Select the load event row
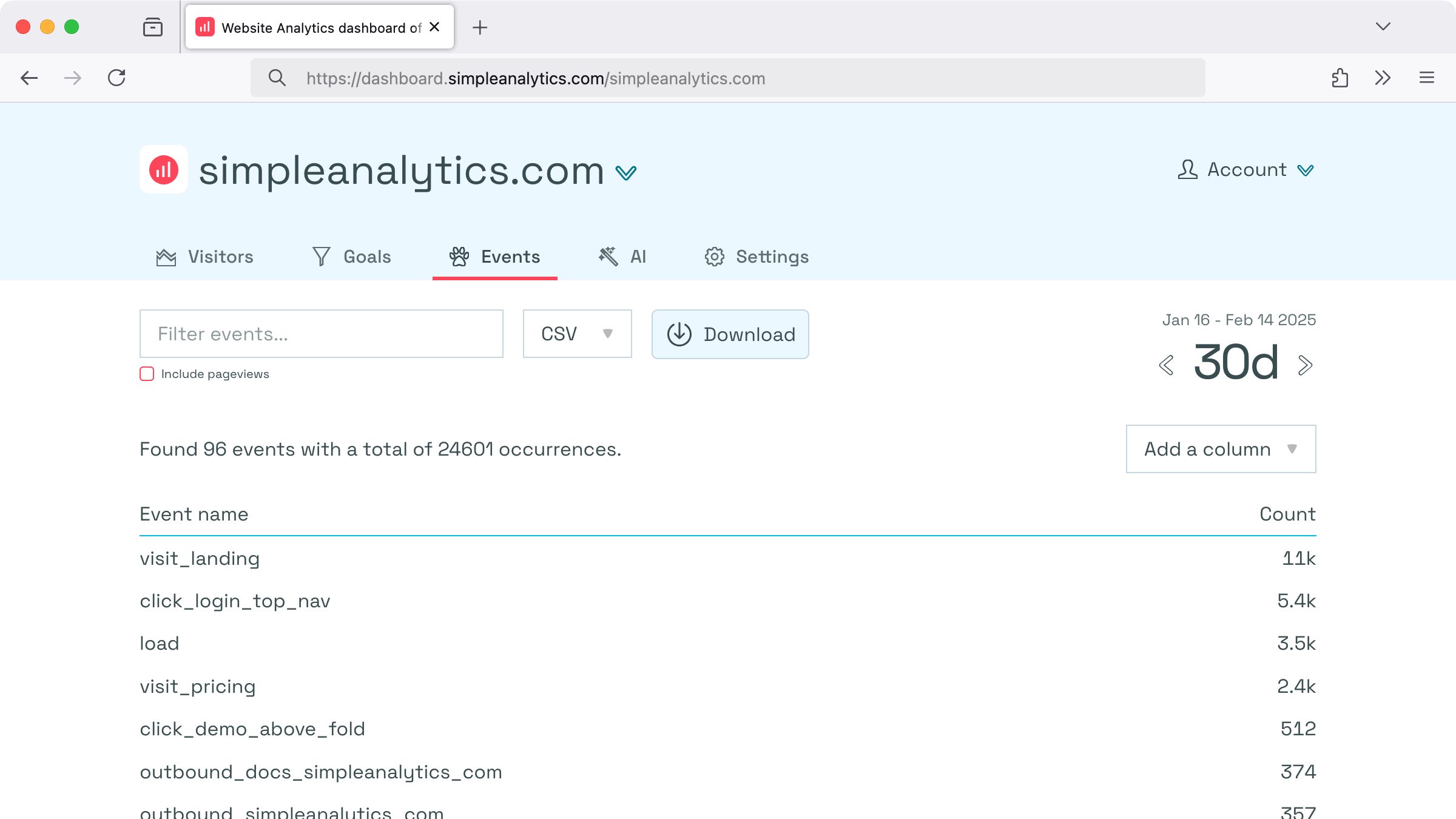 point(728,643)
